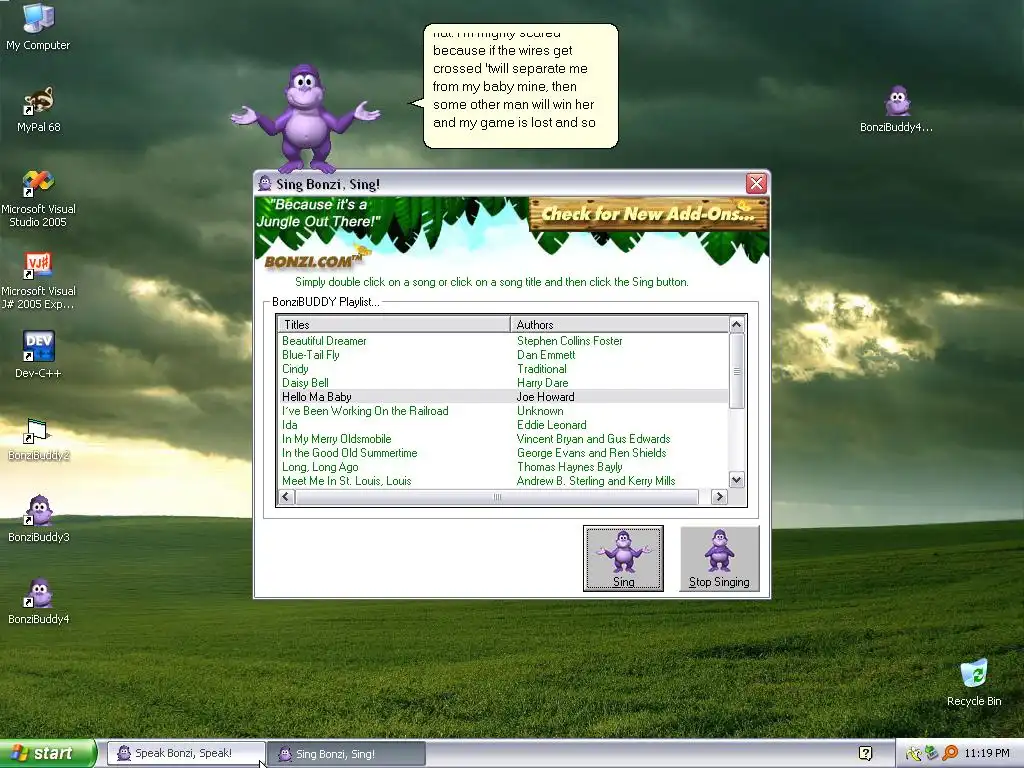Click the second system tray icon
This screenshot has height=768, width=1024.
pos(931,754)
